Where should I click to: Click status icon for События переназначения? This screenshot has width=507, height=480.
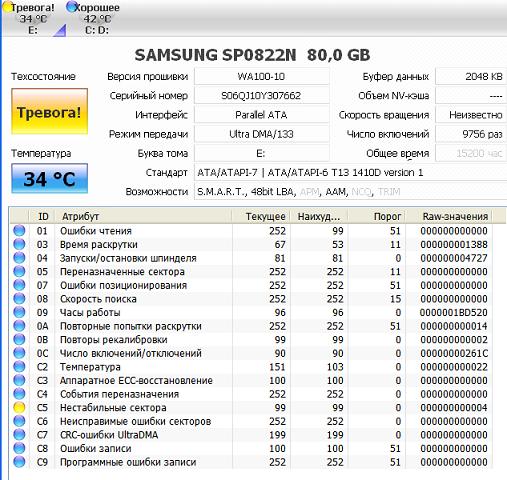[x=19, y=394]
